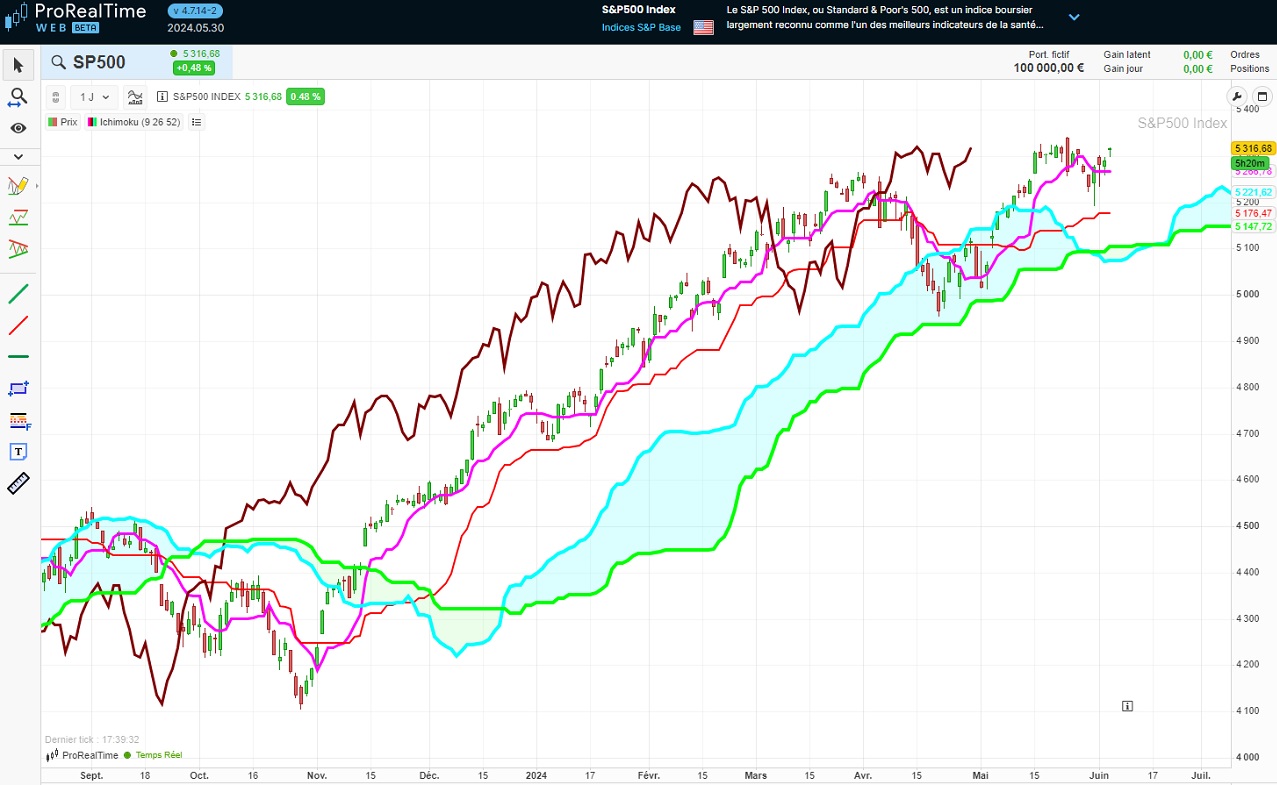1277x785 pixels.
Task: Activate the horizontal zoom magnifier tool
Action: [18, 97]
